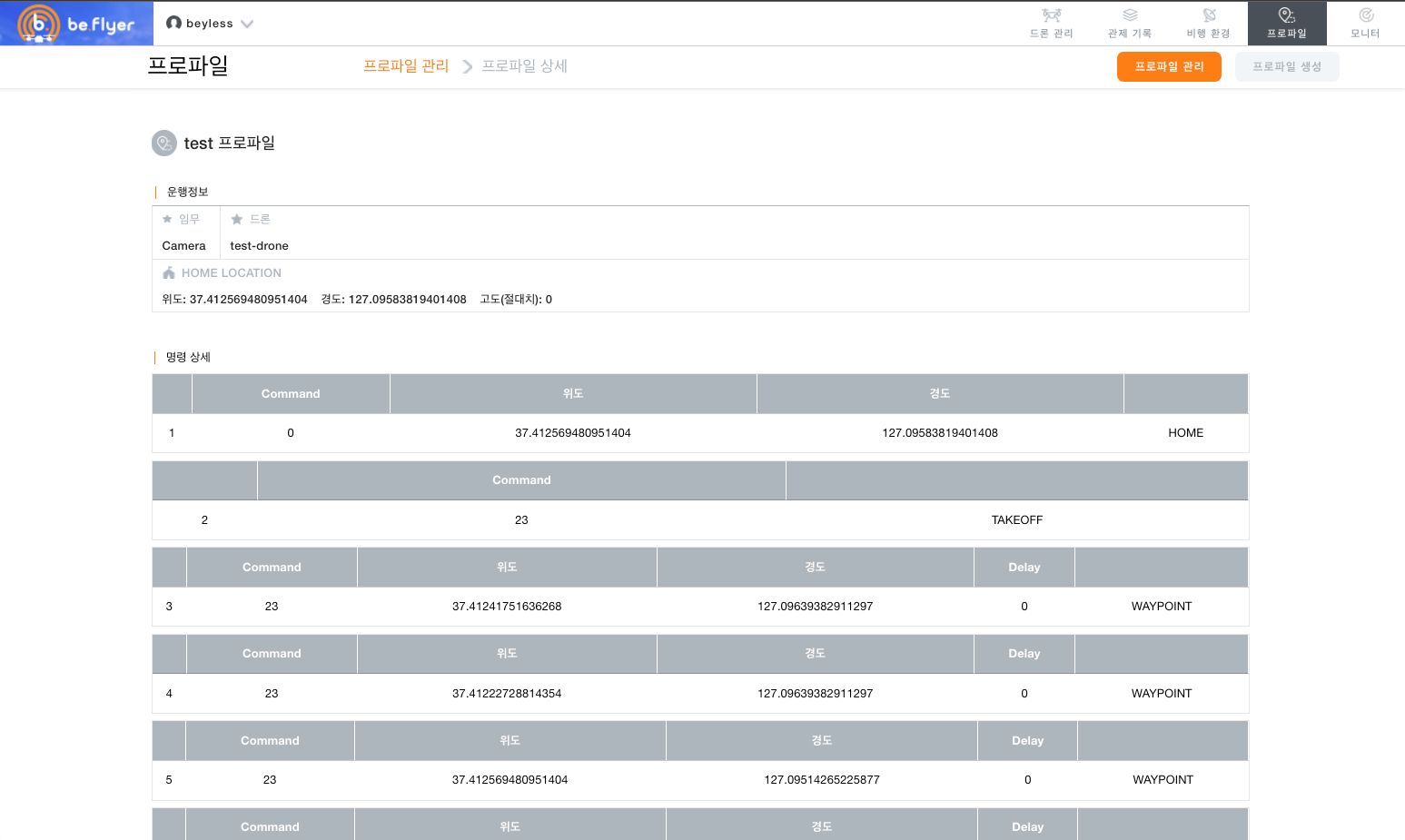This screenshot has height=840, width=1405.
Task: Open the 드론 관리 drone icon
Action: click(1051, 15)
